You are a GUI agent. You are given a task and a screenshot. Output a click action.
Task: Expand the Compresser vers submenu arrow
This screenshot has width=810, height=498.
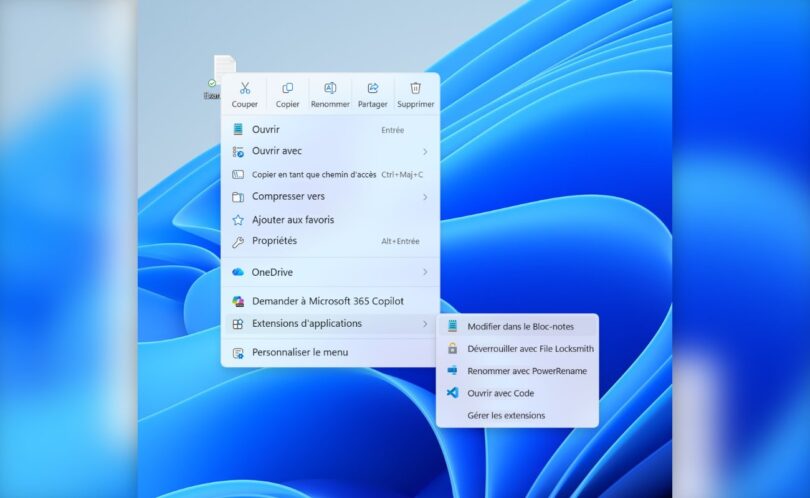coord(425,197)
